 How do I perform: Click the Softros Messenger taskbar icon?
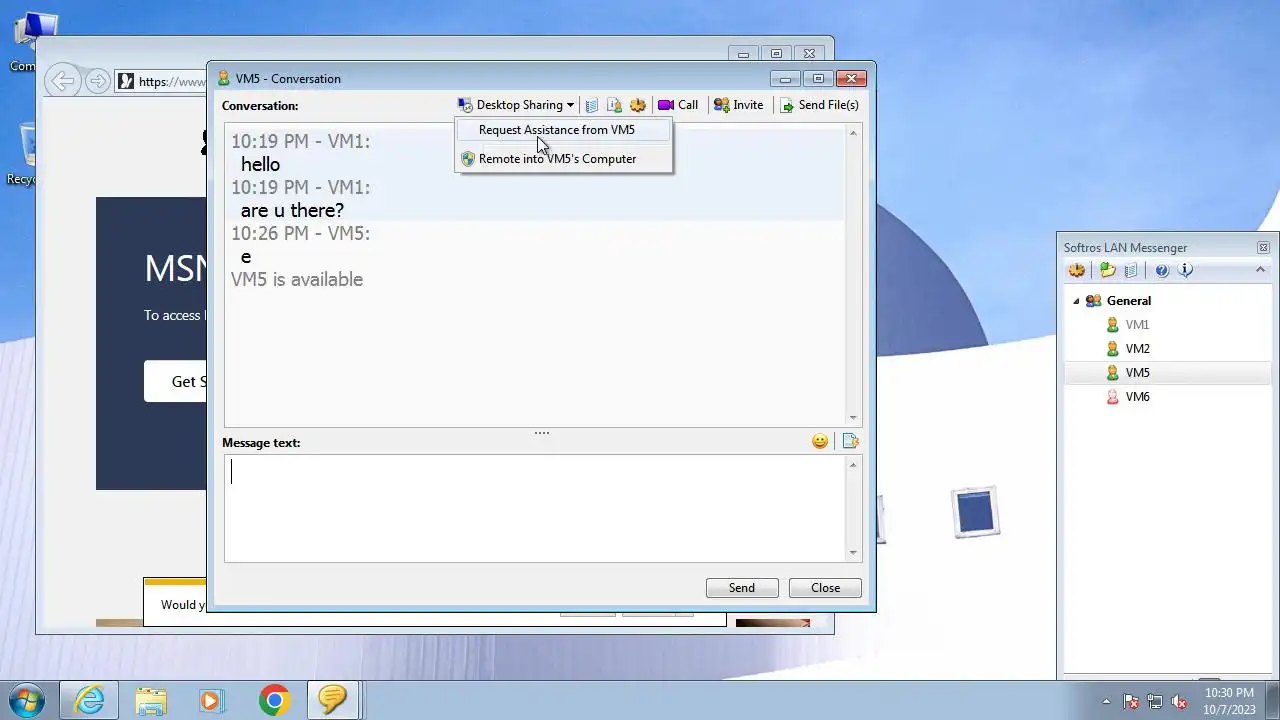click(333, 700)
